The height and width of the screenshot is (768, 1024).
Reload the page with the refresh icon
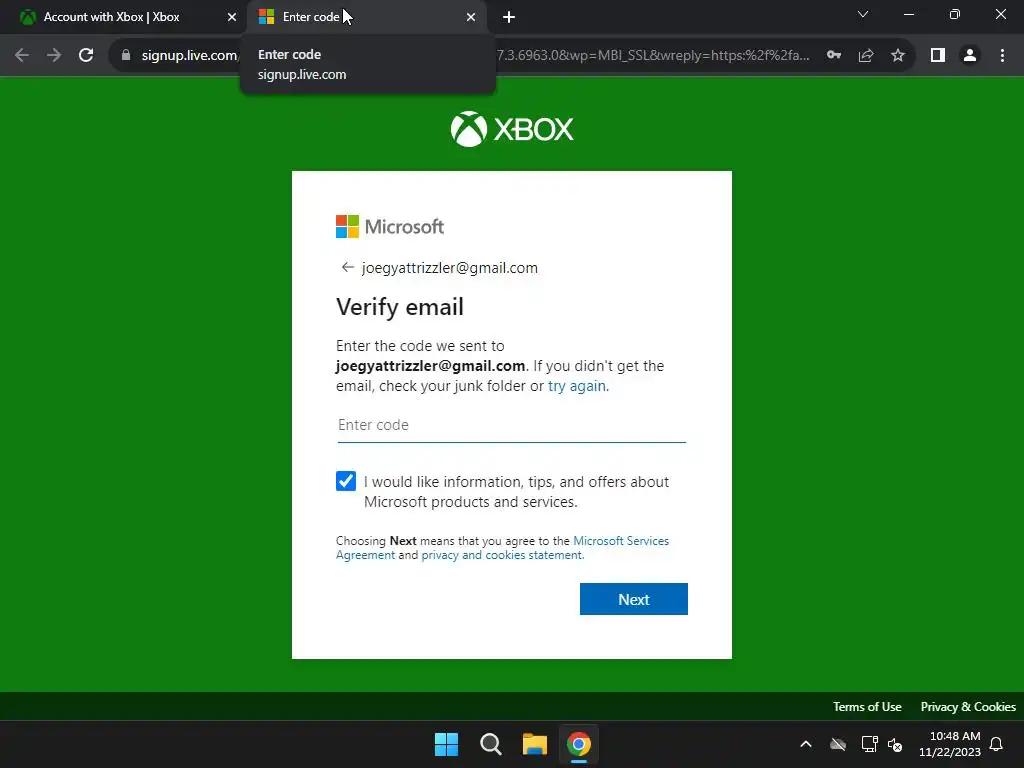tap(86, 56)
